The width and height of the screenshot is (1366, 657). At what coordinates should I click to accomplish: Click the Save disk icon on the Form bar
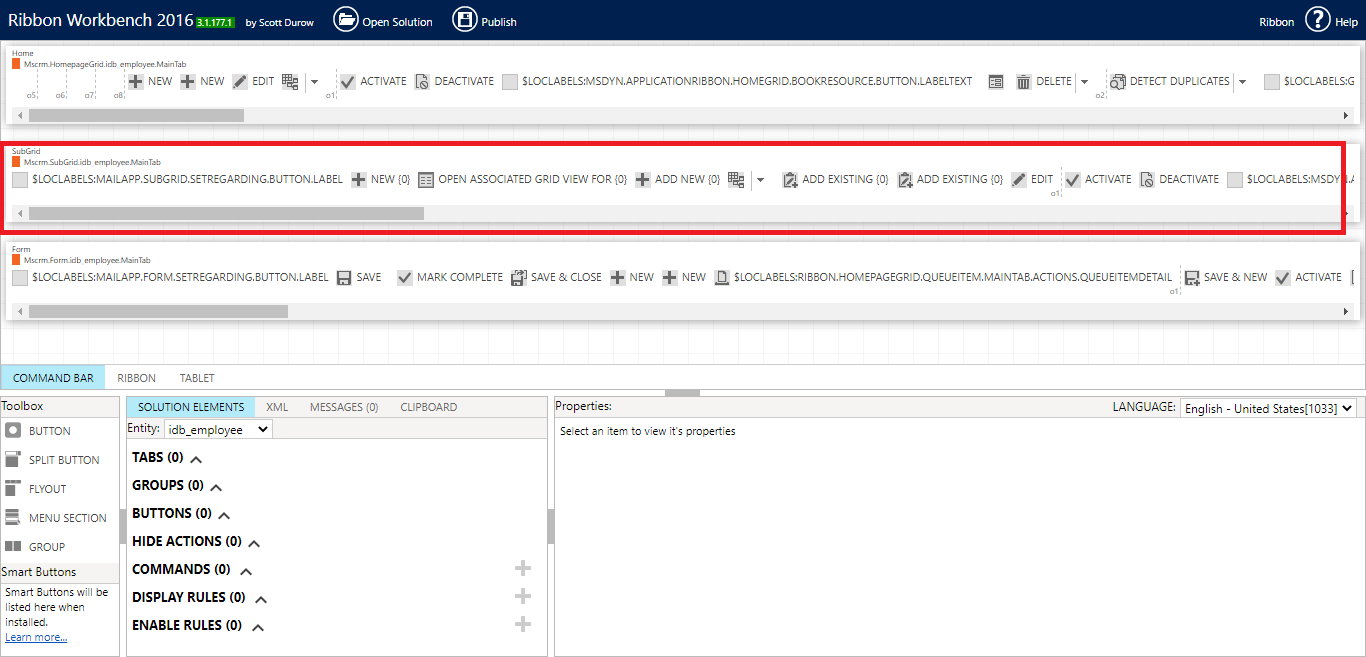point(344,277)
